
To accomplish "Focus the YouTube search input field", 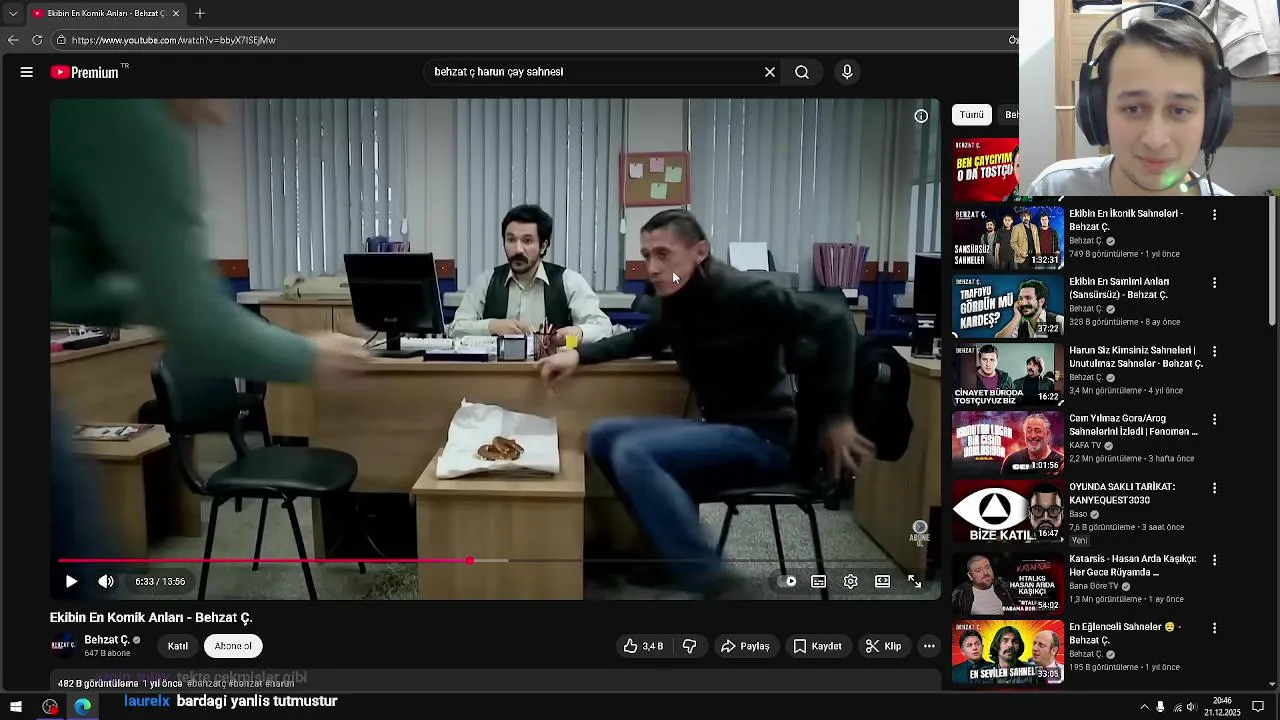I will pyautogui.click(x=594, y=72).
